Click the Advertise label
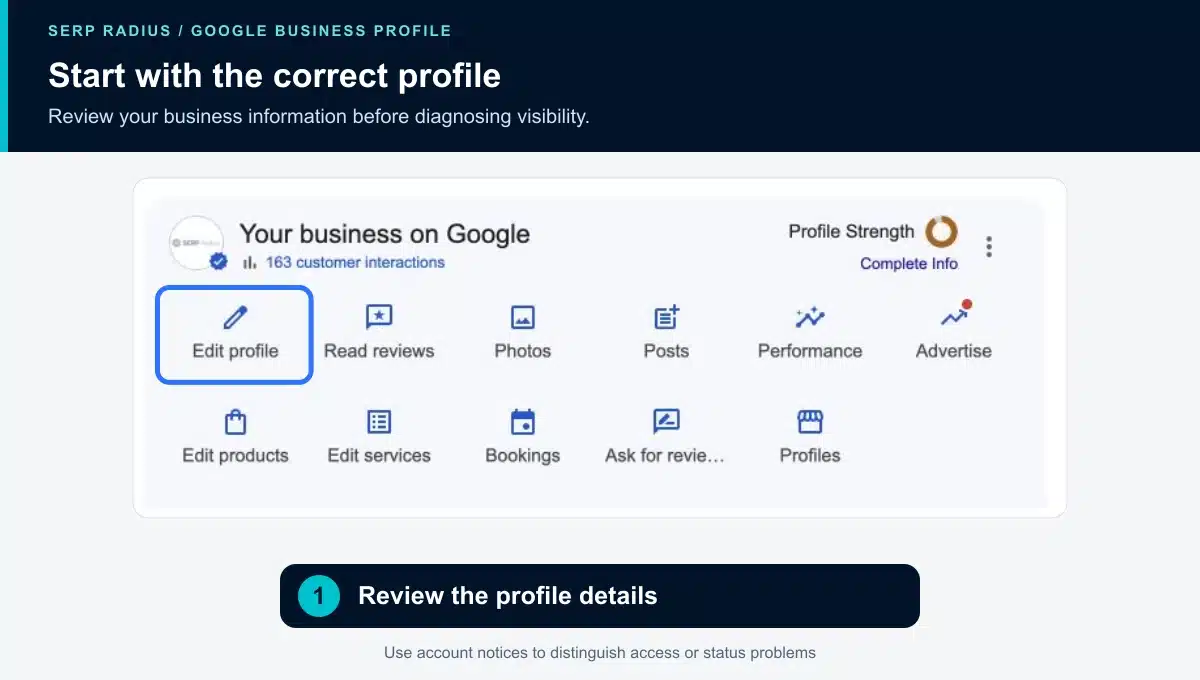 [954, 351]
